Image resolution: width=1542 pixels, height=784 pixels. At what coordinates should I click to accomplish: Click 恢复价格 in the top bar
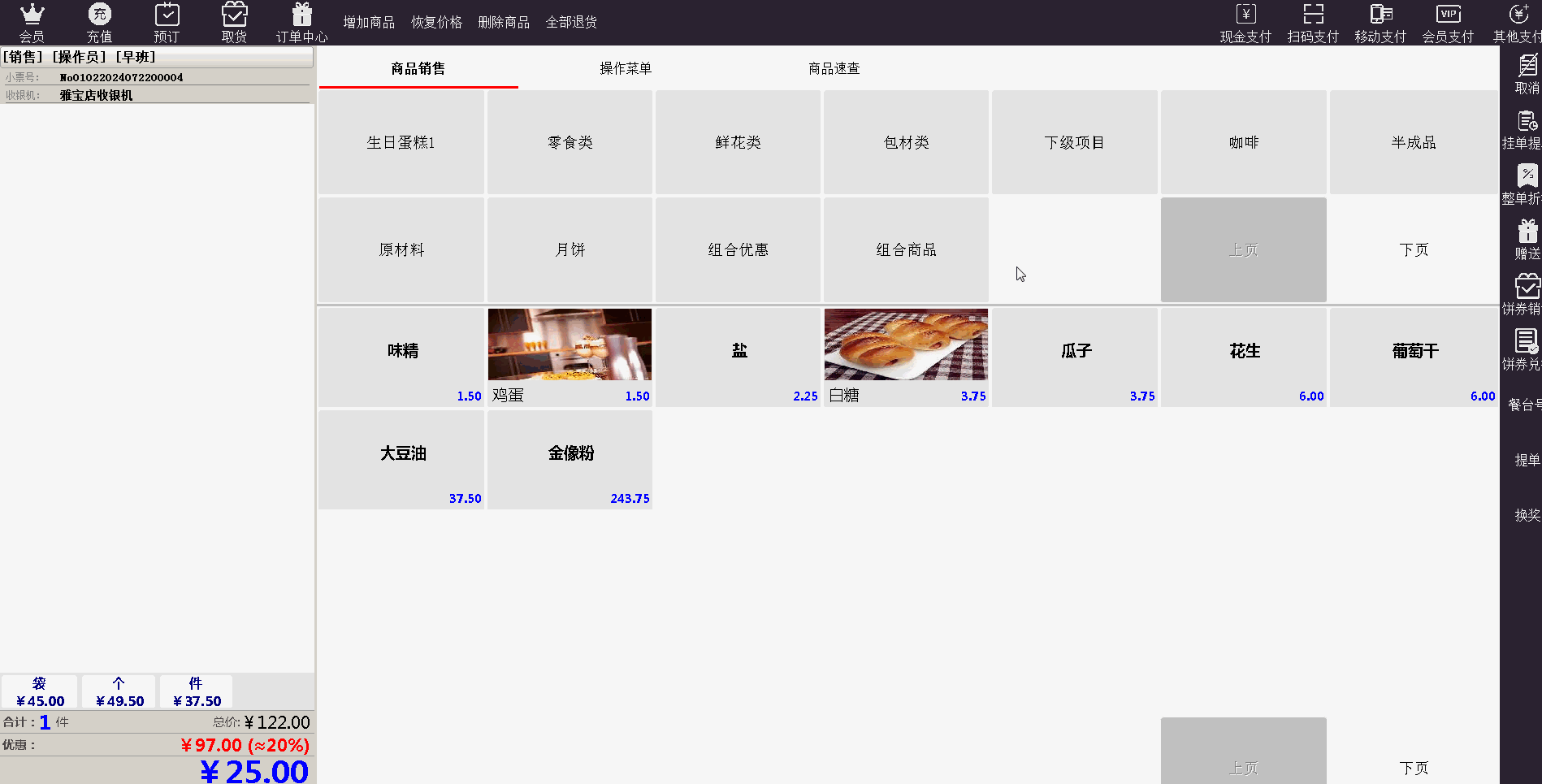click(436, 22)
